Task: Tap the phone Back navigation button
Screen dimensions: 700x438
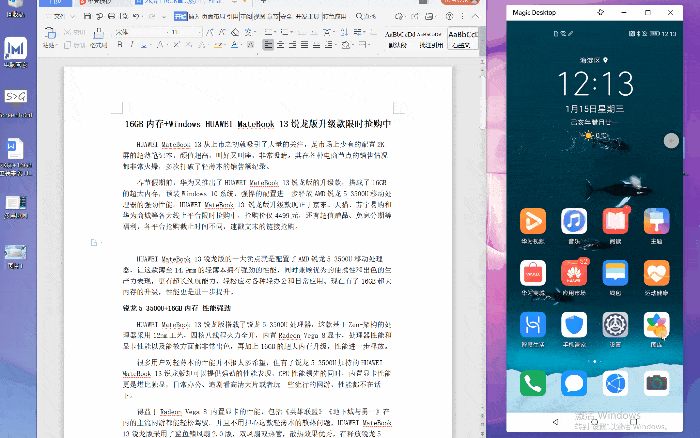Action: click(x=555, y=420)
